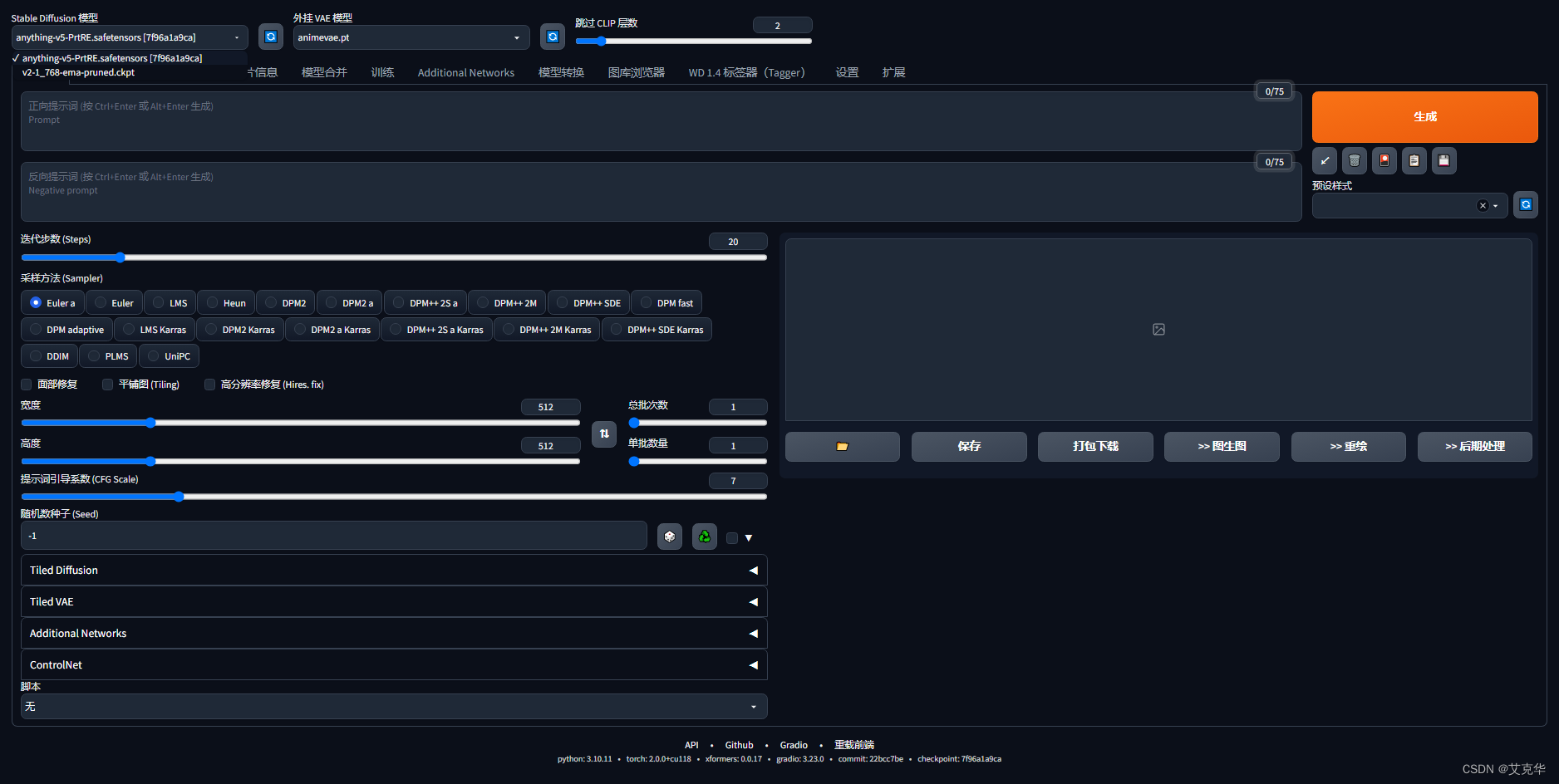Select the UniPC sampler
Viewport: 1559px width, 784px height.
coord(170,356)
